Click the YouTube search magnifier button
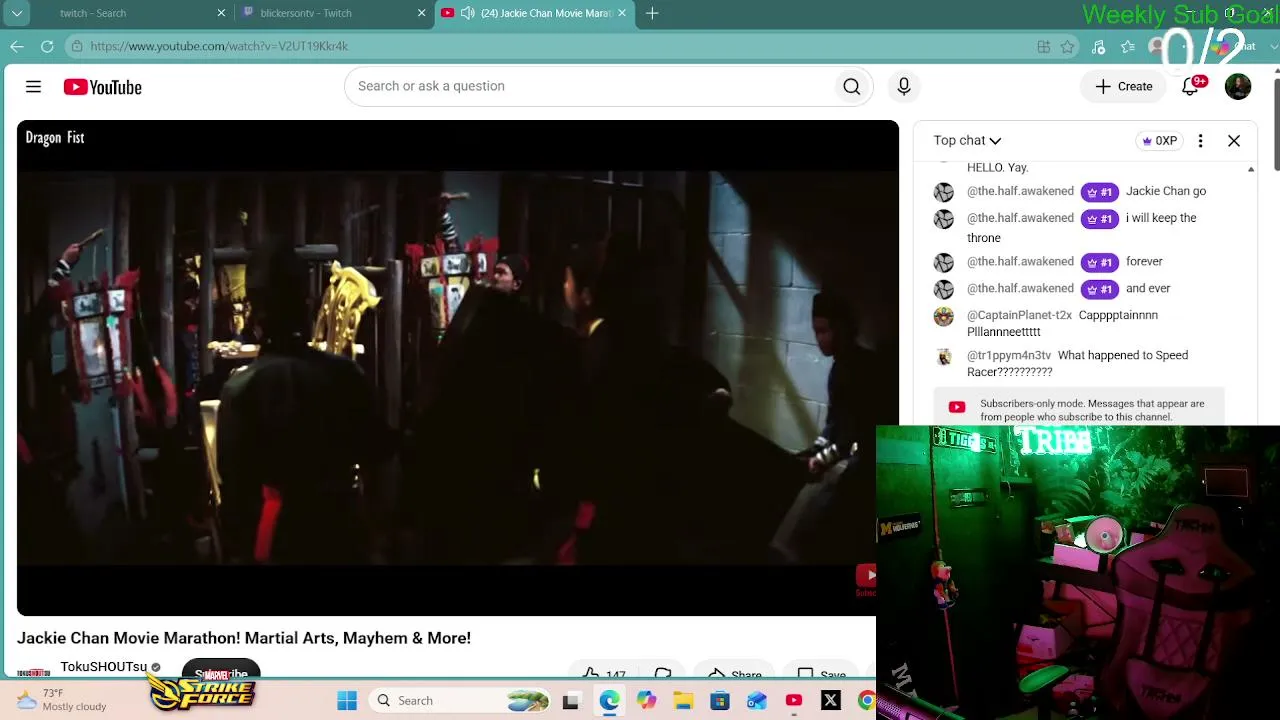The width and height of the screenshot is (1280, 720). coord(852,87)
